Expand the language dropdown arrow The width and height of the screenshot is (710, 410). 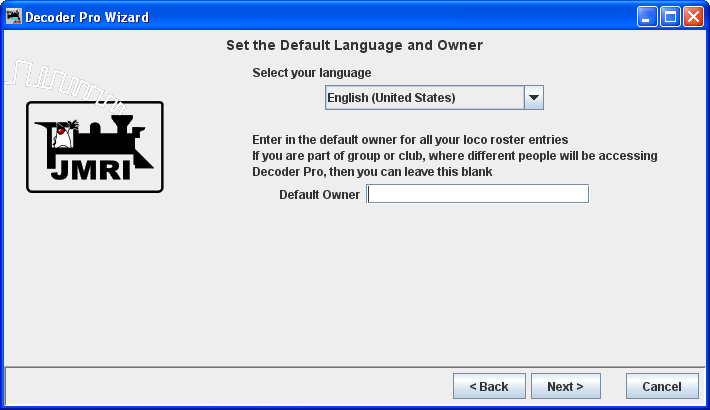(533, 97)
